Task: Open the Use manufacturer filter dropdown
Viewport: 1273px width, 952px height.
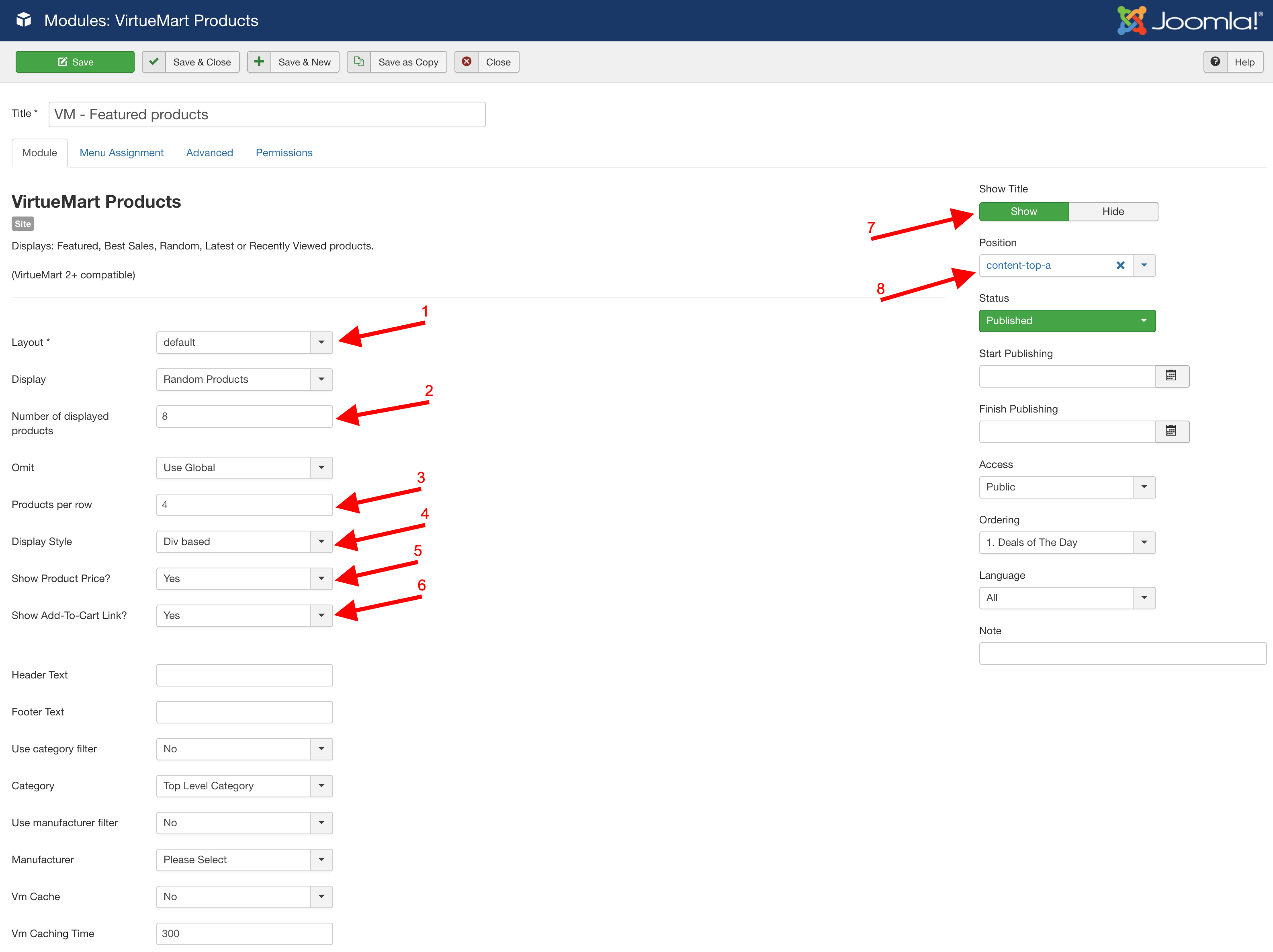Action: click(x=244, y=823)
